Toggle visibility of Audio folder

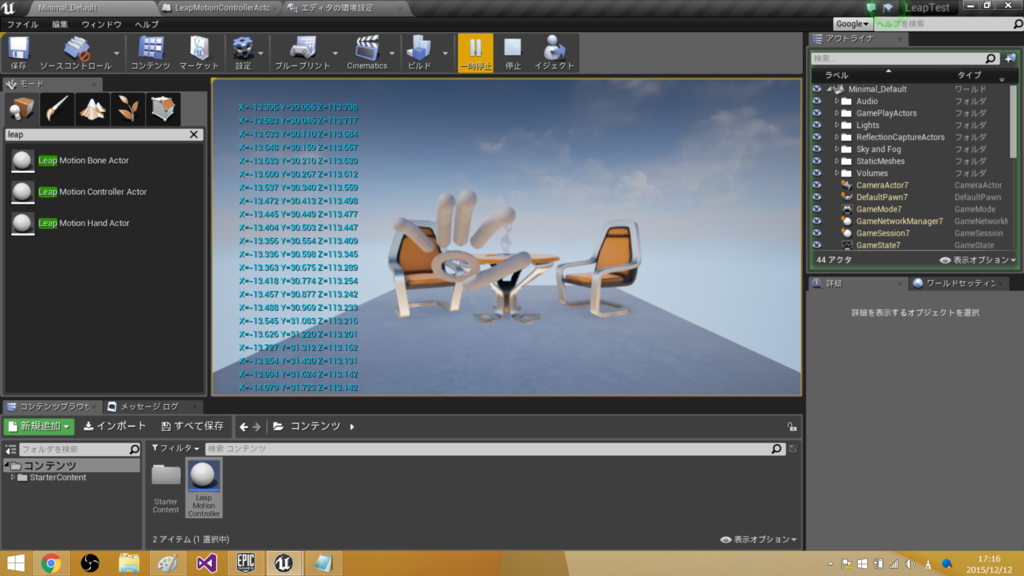pyautogui.click(x=817, y=101)
